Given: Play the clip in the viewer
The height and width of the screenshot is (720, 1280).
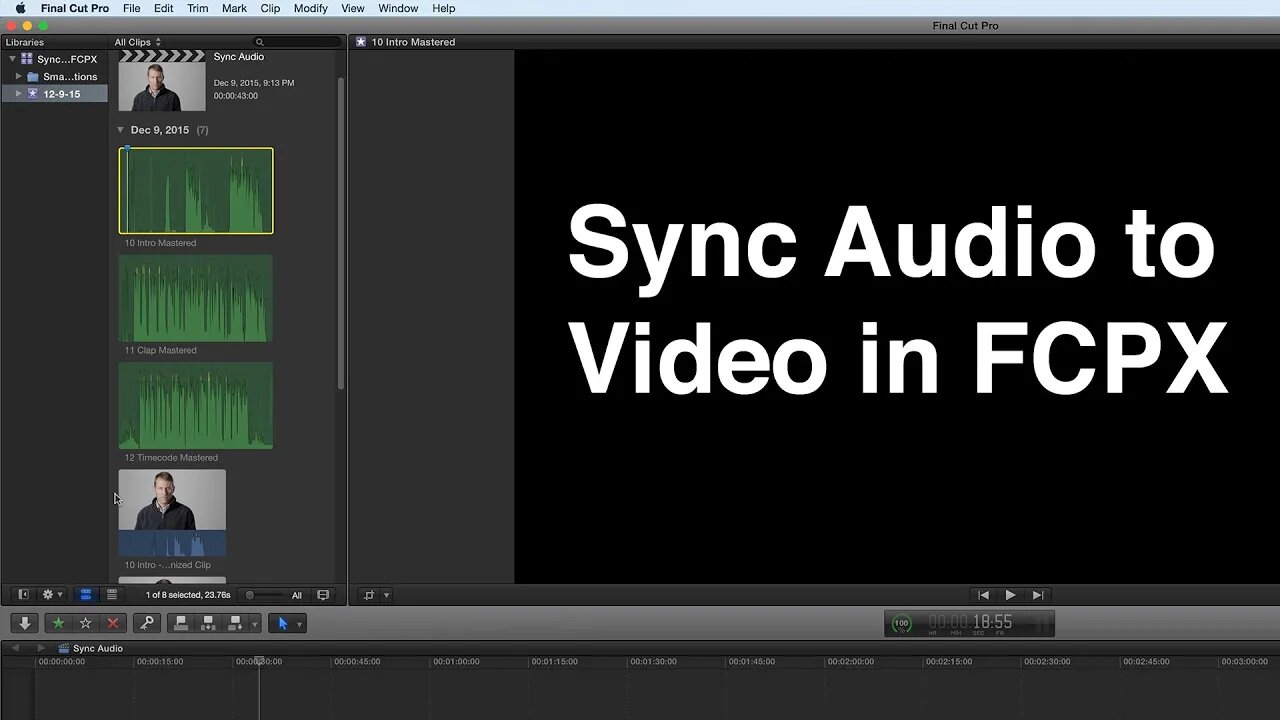Looking at the screenshot, I should pos(1010,595).
